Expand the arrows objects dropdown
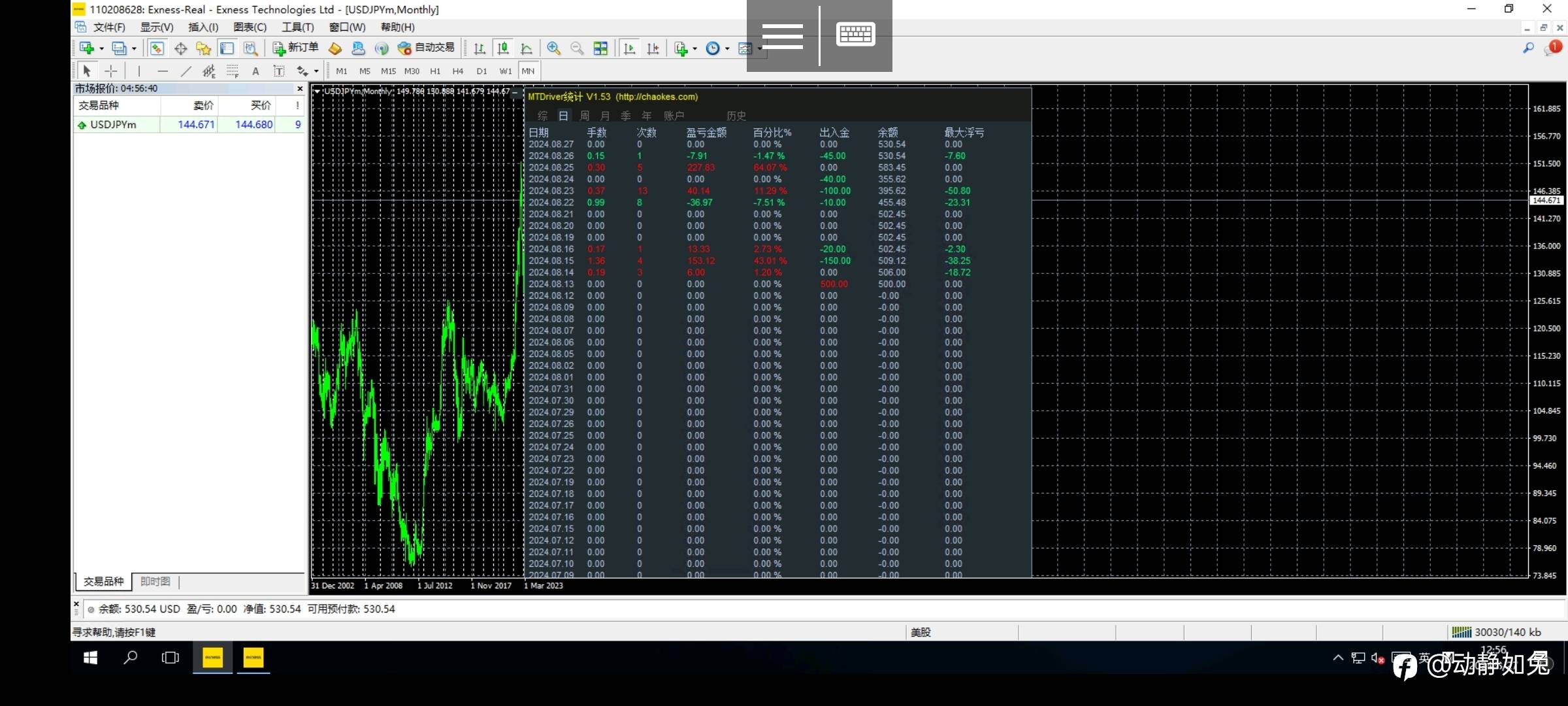Viewport: 1568px width, 706px height. click(x=316, y=71)
